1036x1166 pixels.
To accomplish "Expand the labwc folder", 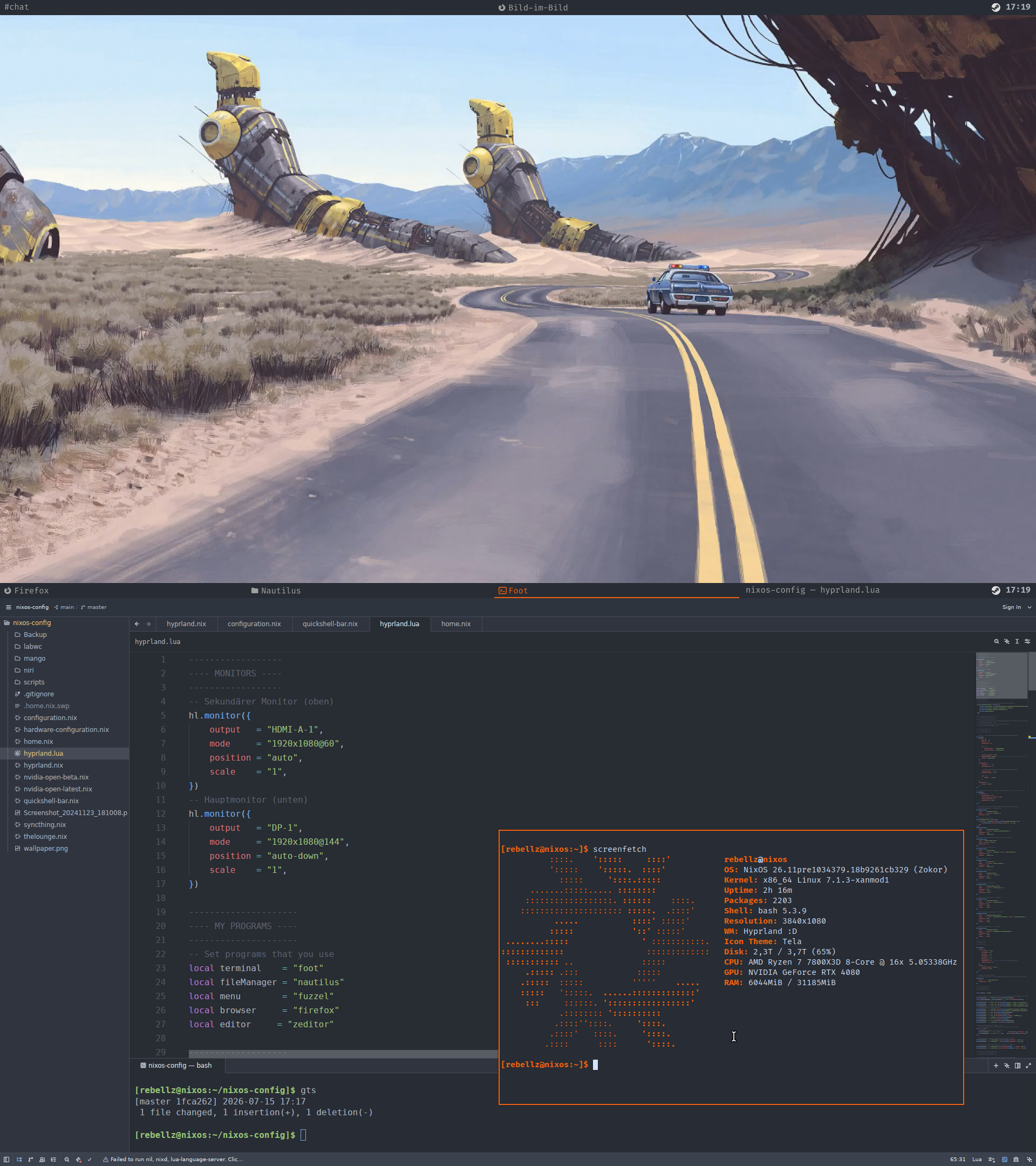I will pos(64,646).
